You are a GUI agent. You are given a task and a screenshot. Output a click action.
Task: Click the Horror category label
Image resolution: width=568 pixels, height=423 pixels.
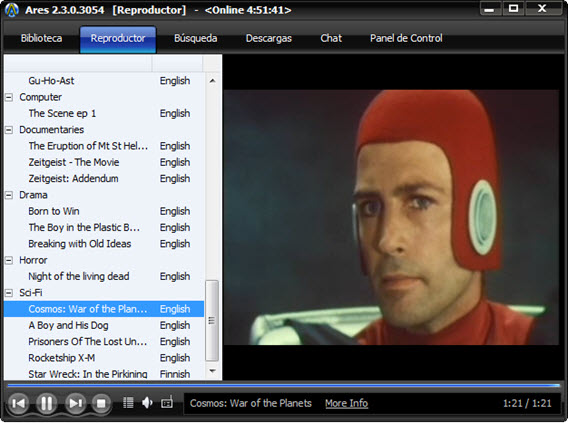coord(33,260)
